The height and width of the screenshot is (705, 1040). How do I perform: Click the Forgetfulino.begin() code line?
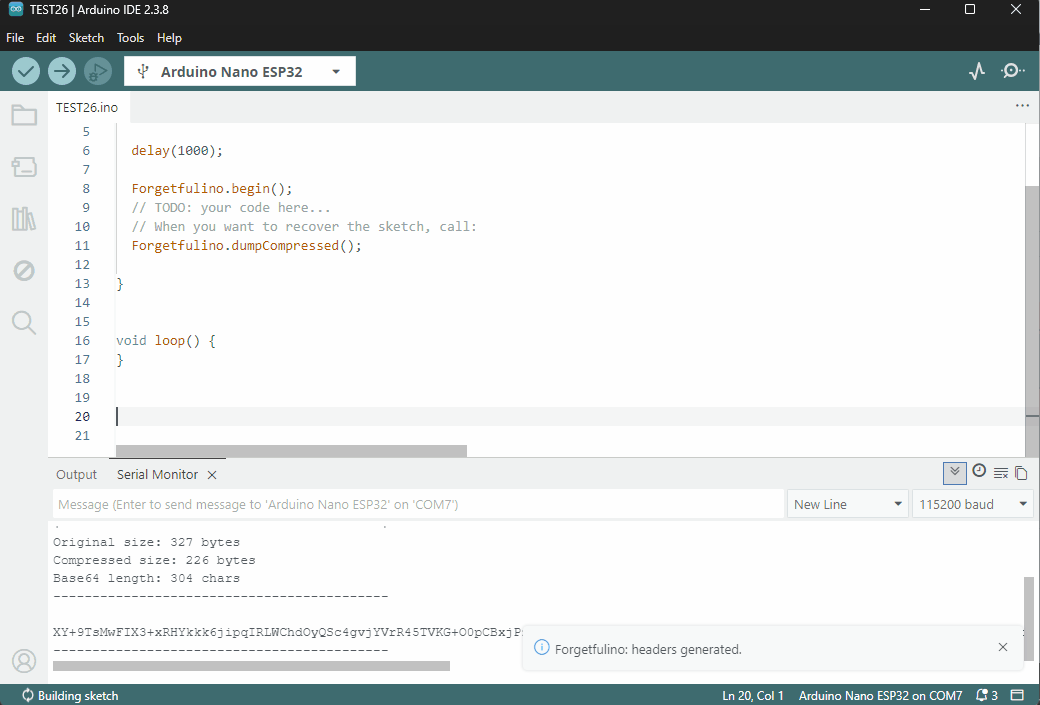pos(212,188)
